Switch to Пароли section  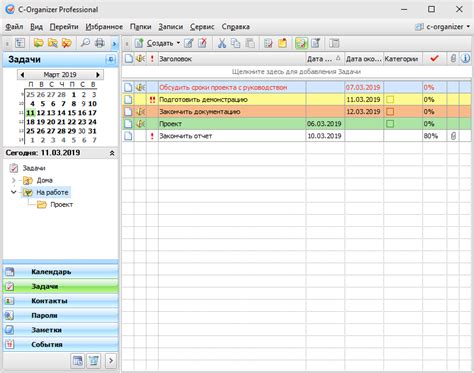(x=61, y=315)
